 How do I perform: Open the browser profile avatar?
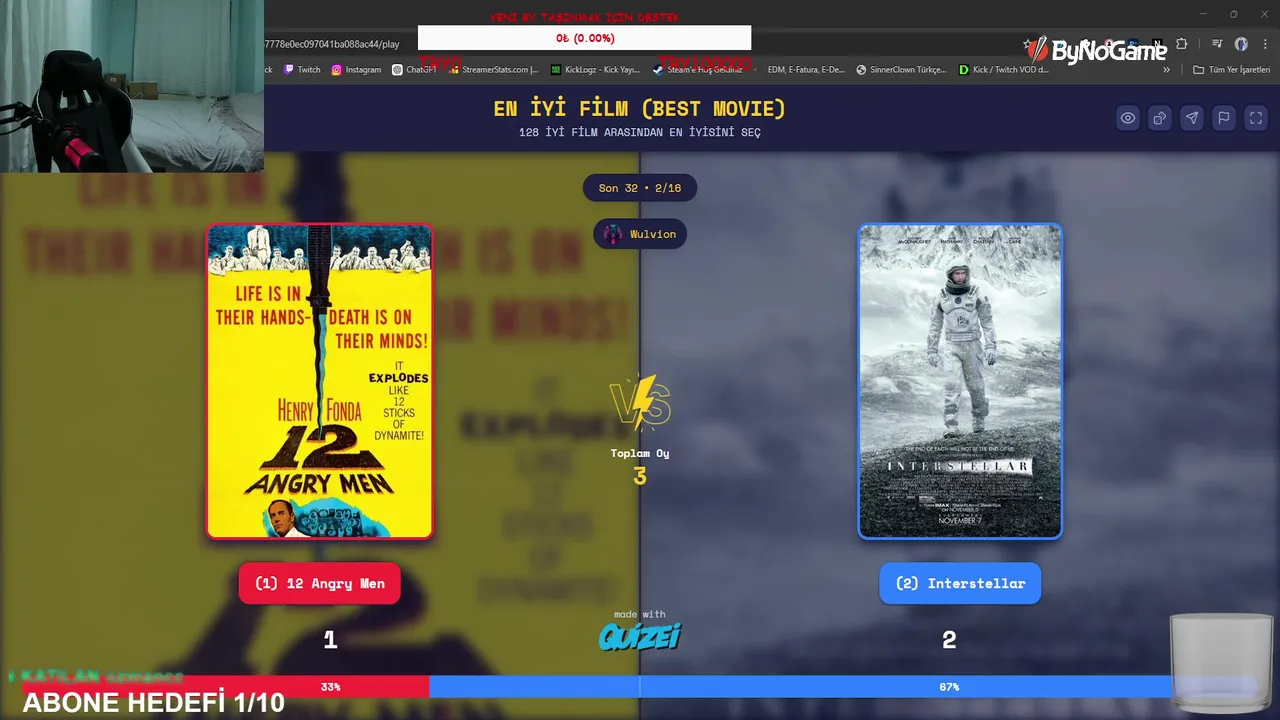[1241, 44]
